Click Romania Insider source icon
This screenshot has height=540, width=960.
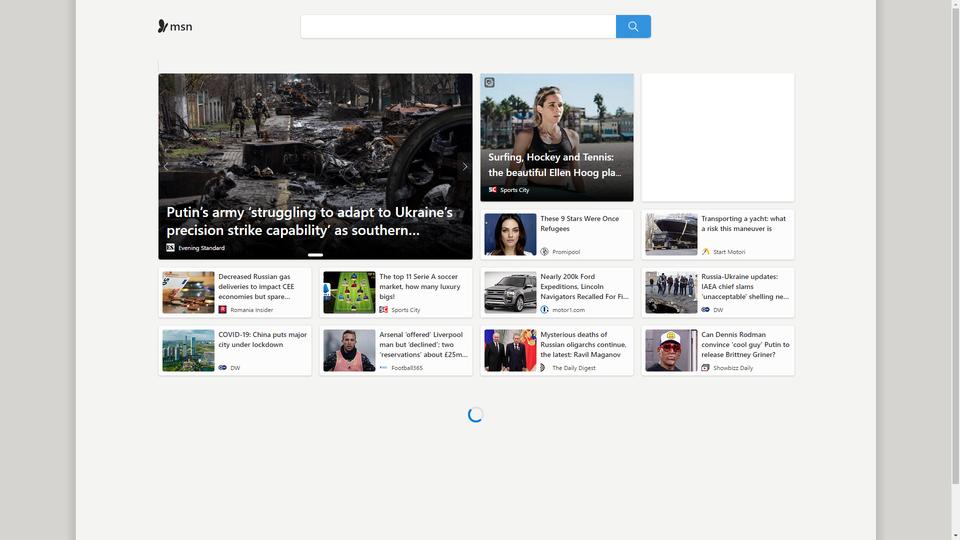222,310
